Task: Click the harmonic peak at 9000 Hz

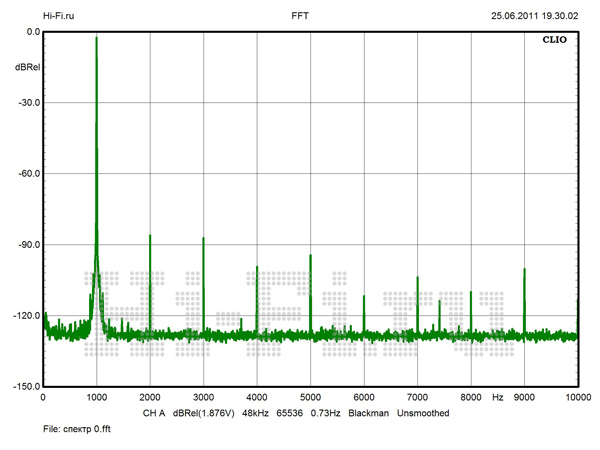Action: (524, 270)
